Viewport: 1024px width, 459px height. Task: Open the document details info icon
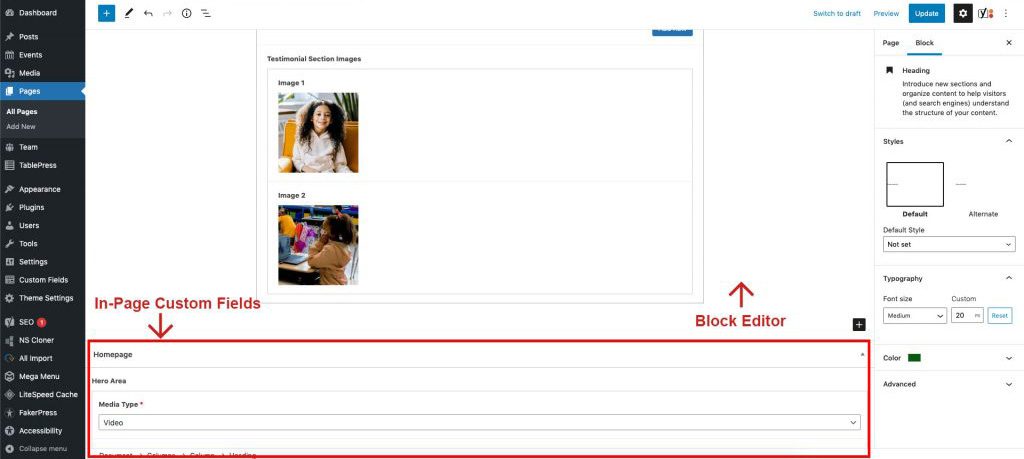(186, 13)
